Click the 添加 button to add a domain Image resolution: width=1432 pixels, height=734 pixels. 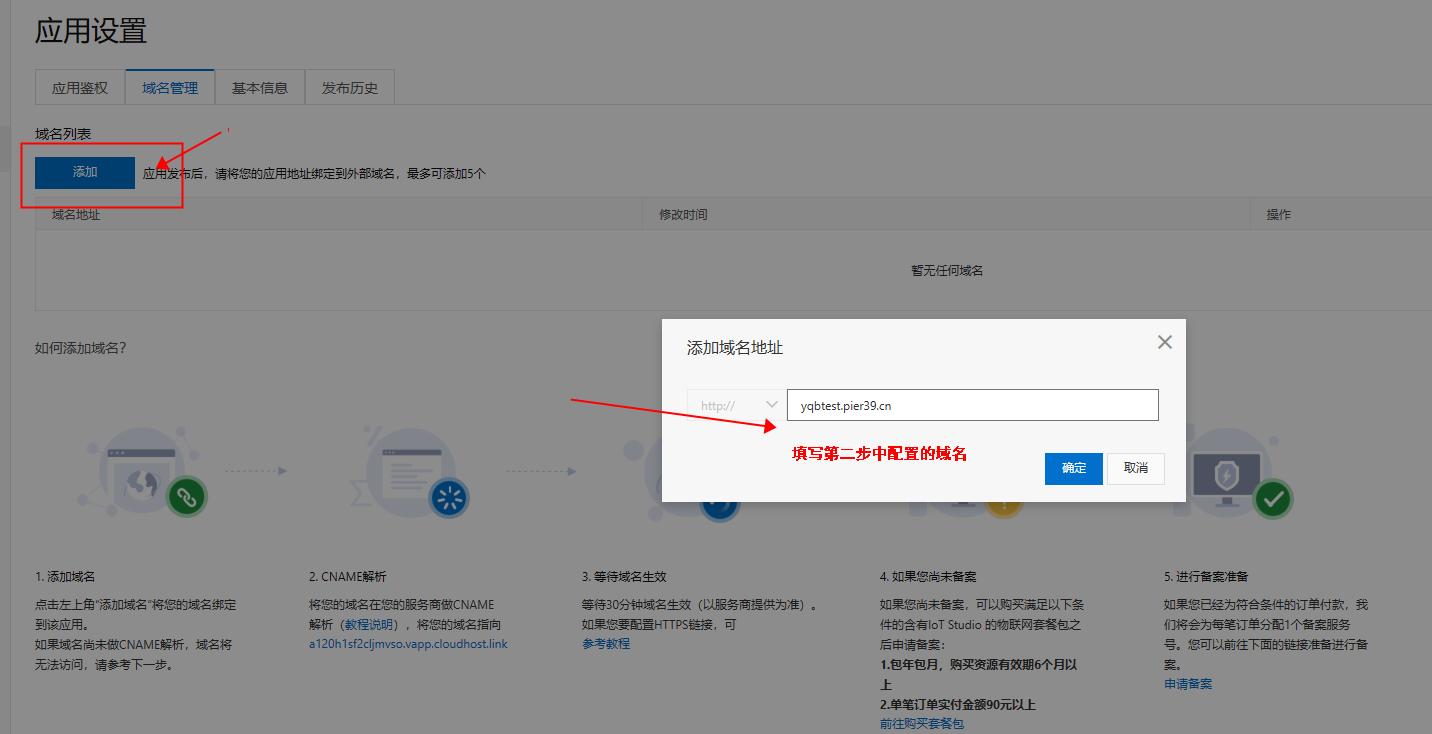(x=84, y=171)
